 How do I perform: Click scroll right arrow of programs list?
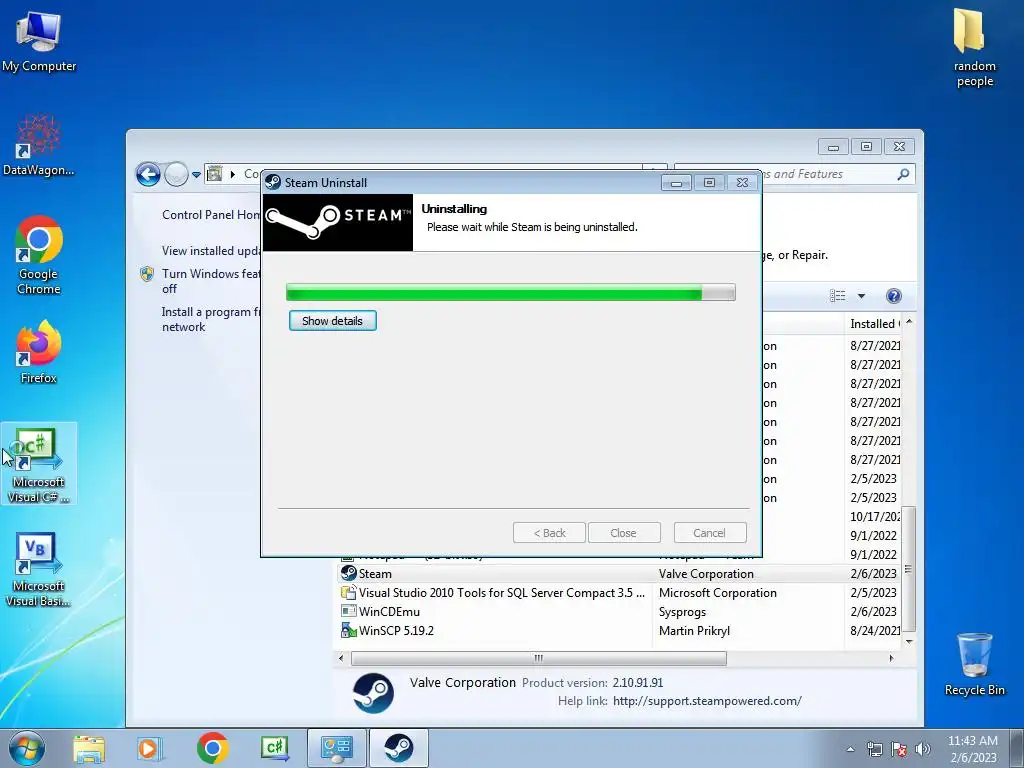pyautogui.click(x=891, y=658)
